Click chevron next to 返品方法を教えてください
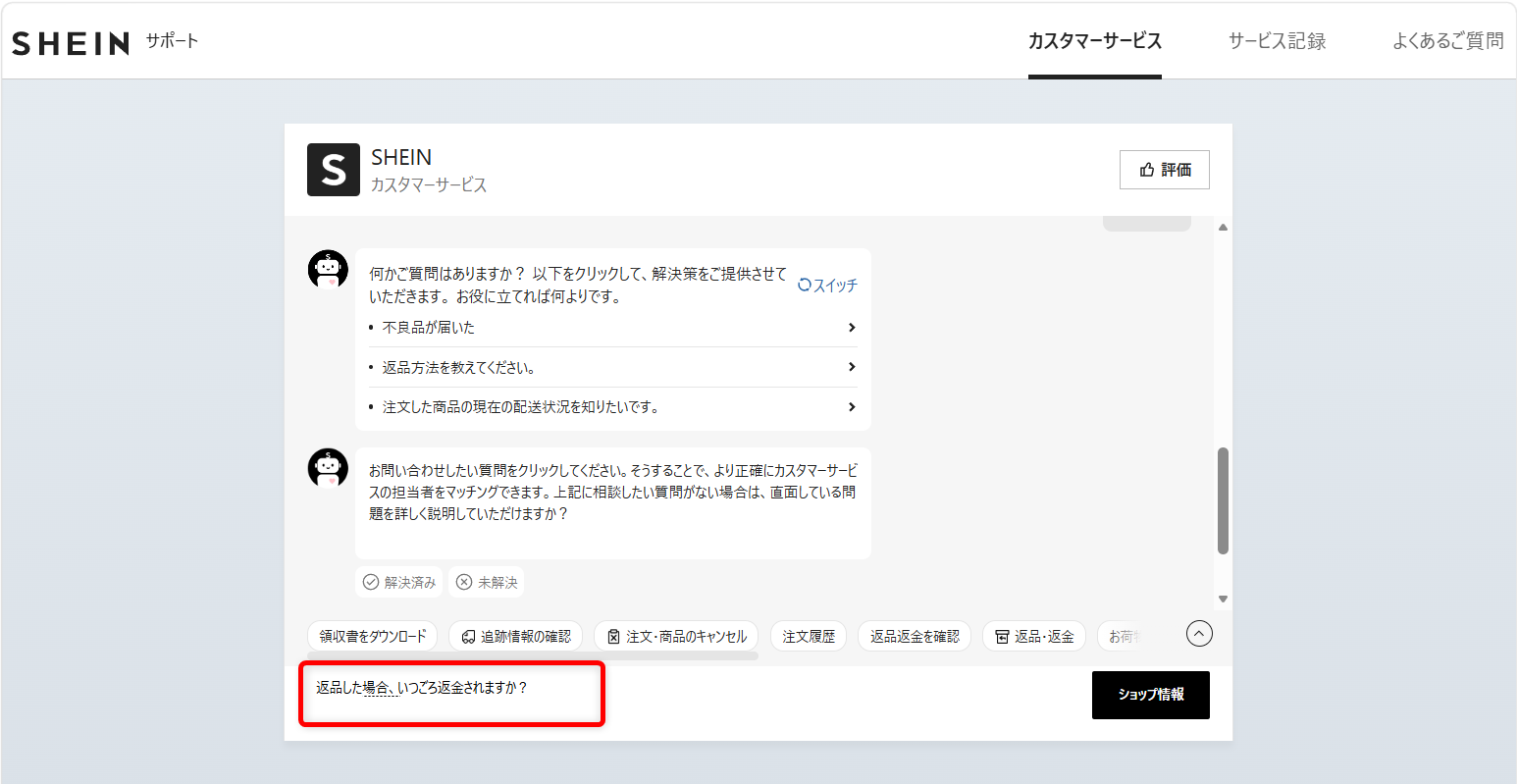 pyautogui.click(x=852, y=367)
